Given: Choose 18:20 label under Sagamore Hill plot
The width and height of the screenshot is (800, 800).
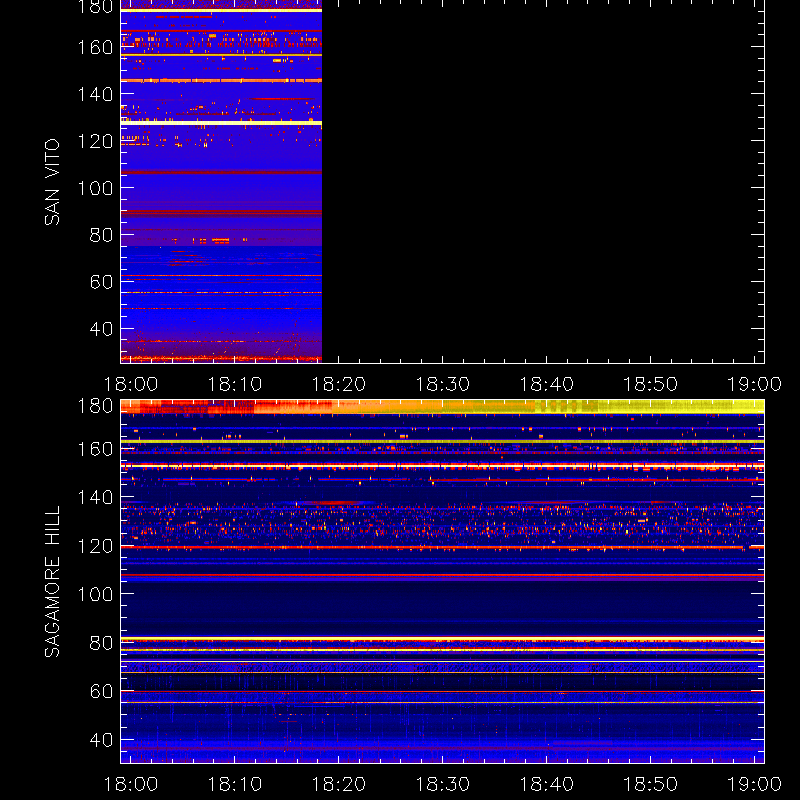Looking at the screenshot, I should [339, 784].
